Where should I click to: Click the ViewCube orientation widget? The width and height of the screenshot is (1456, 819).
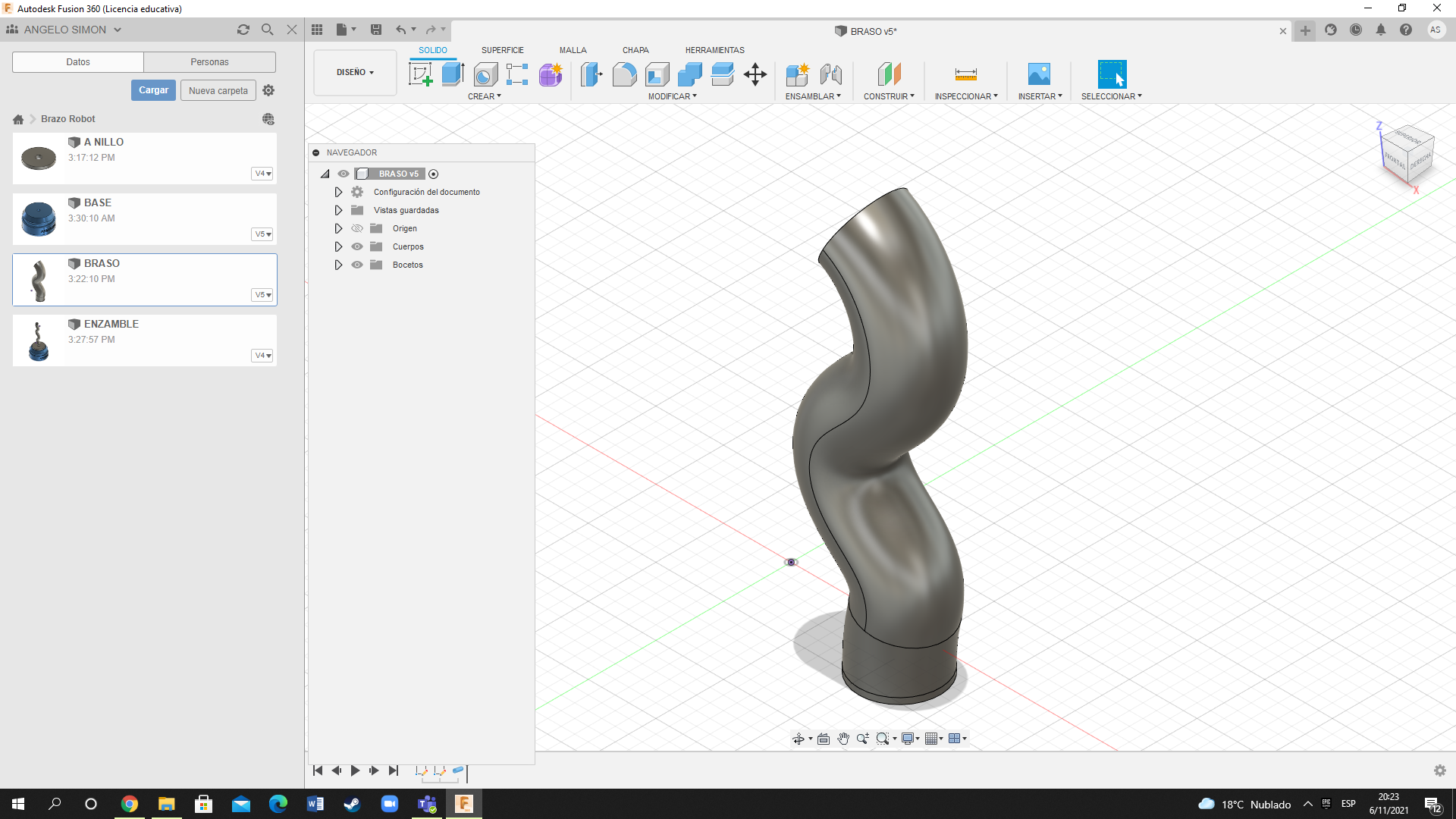pyautogui.click(x=1407, y=154)
